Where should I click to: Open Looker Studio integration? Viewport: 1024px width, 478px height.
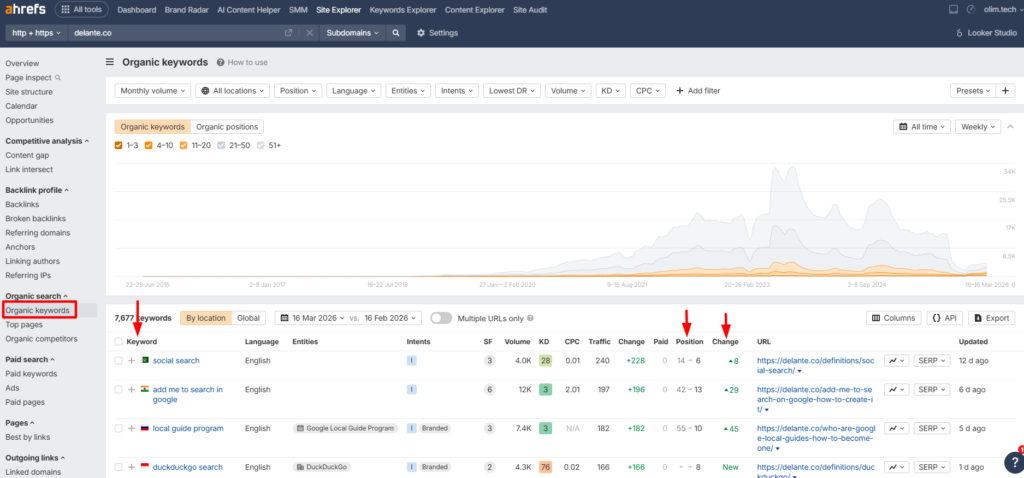pos(984,32)
